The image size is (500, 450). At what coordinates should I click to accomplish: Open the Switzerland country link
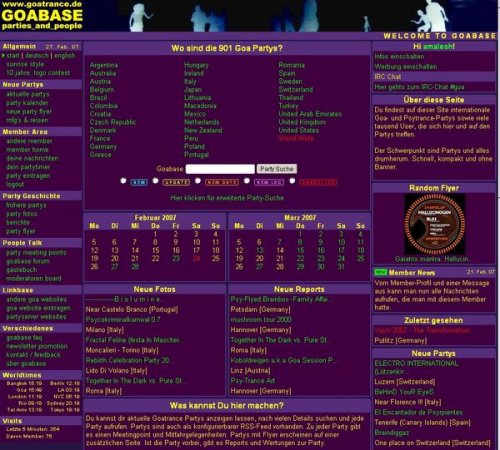click(296, 90)
